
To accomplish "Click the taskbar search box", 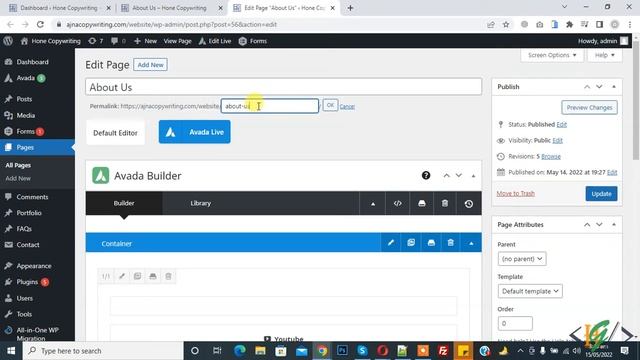I will coord(103,351).
